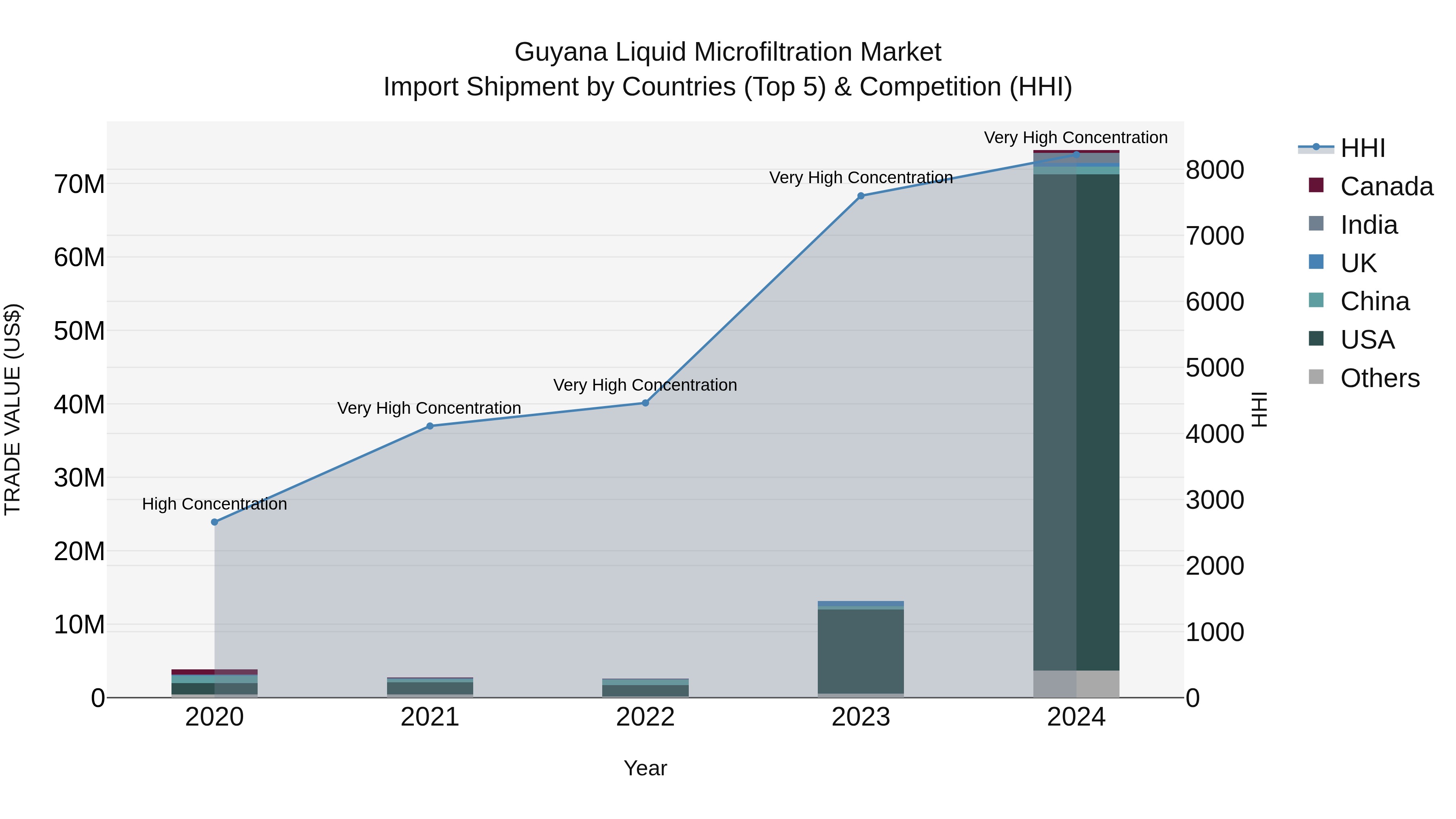
Task: Click the 2022 stacked bar
Action: click(645, 688)
